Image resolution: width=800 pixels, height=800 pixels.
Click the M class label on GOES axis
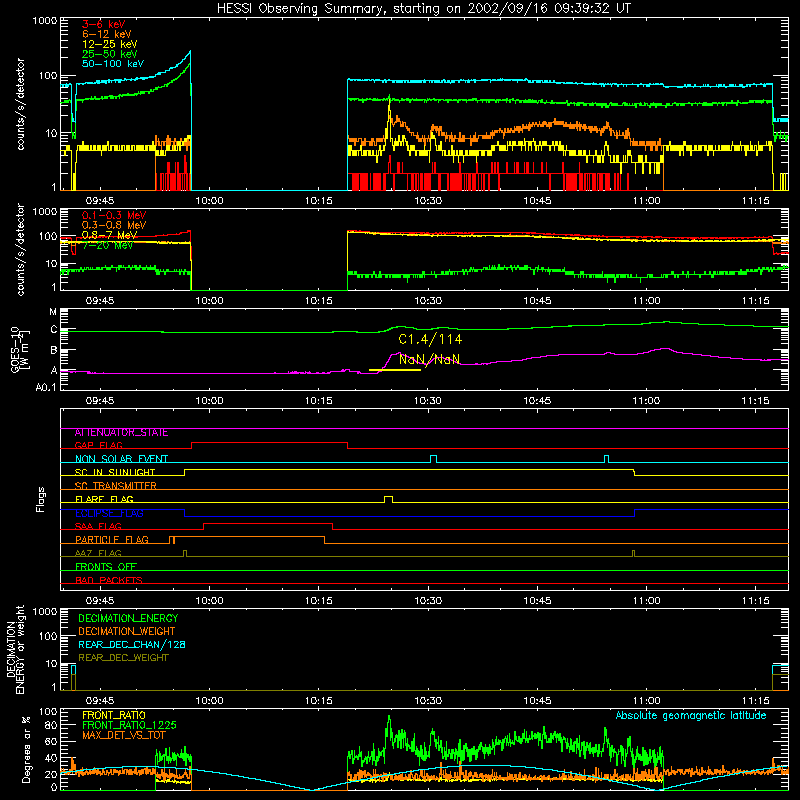point(53,312)
